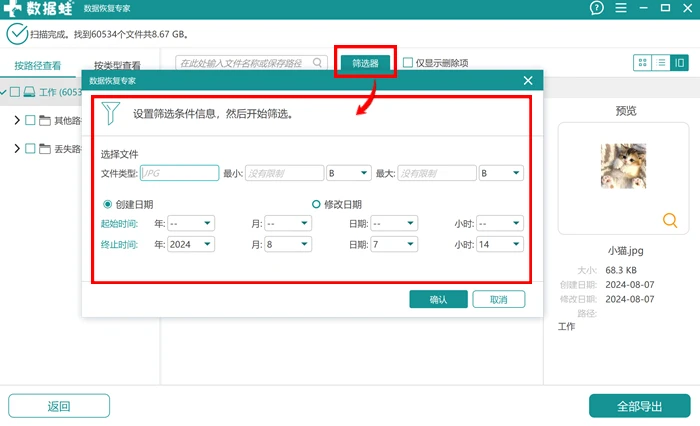Click the magnifier icon in preview panel

click(x=670, y=220)
